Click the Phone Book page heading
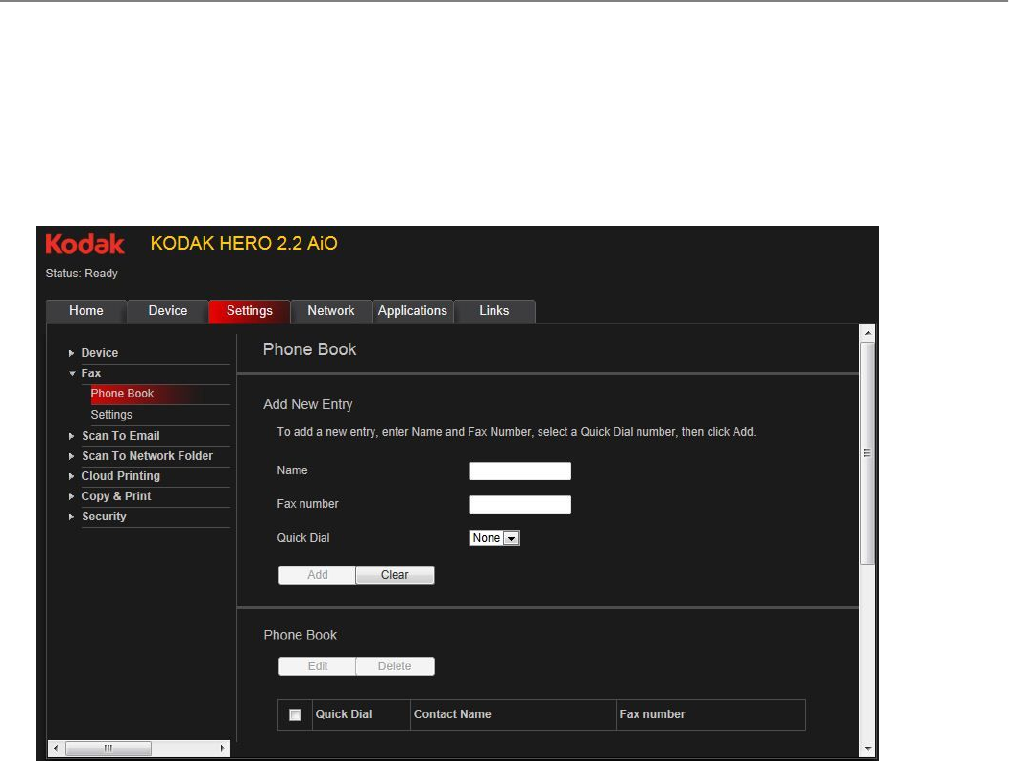Image resolution: width=1009 pixels, height=761 pixels. click(310, 349)
